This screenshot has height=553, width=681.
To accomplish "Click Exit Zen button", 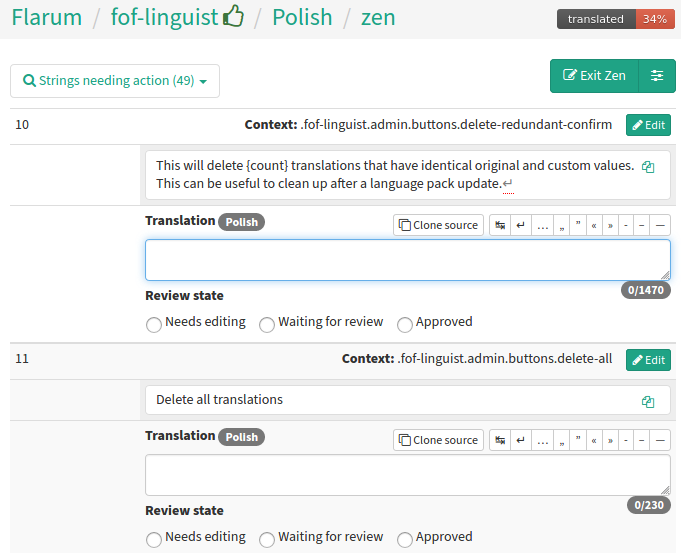I will coord(594,76).
